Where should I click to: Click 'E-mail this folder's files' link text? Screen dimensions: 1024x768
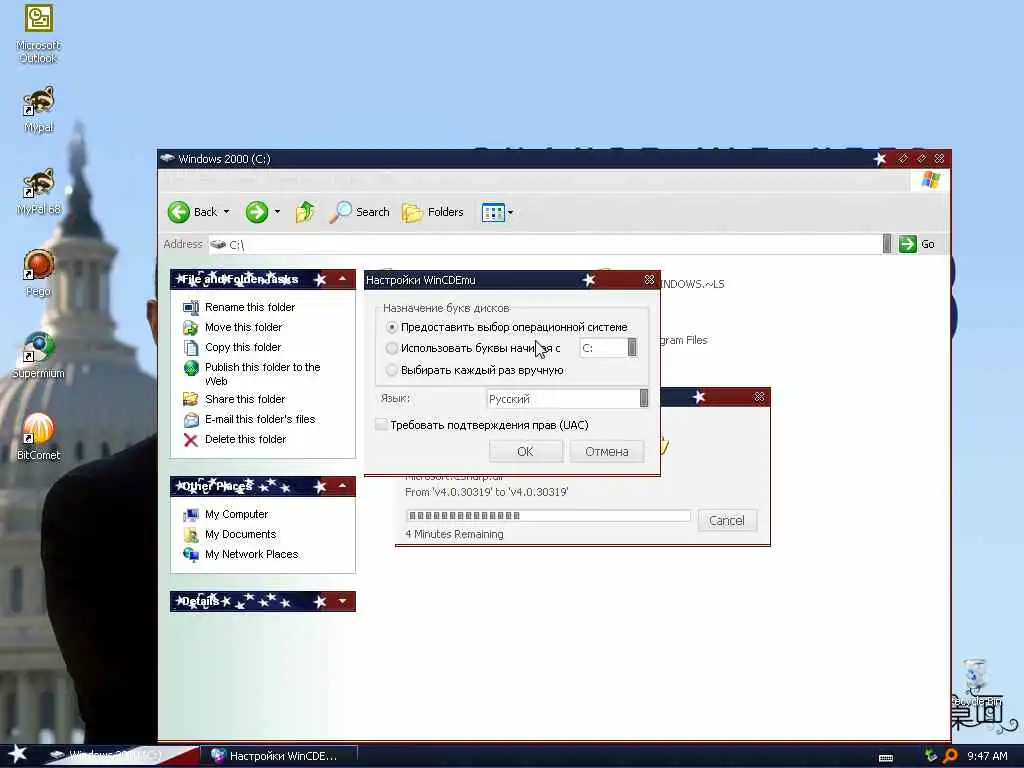pos(260,419)
